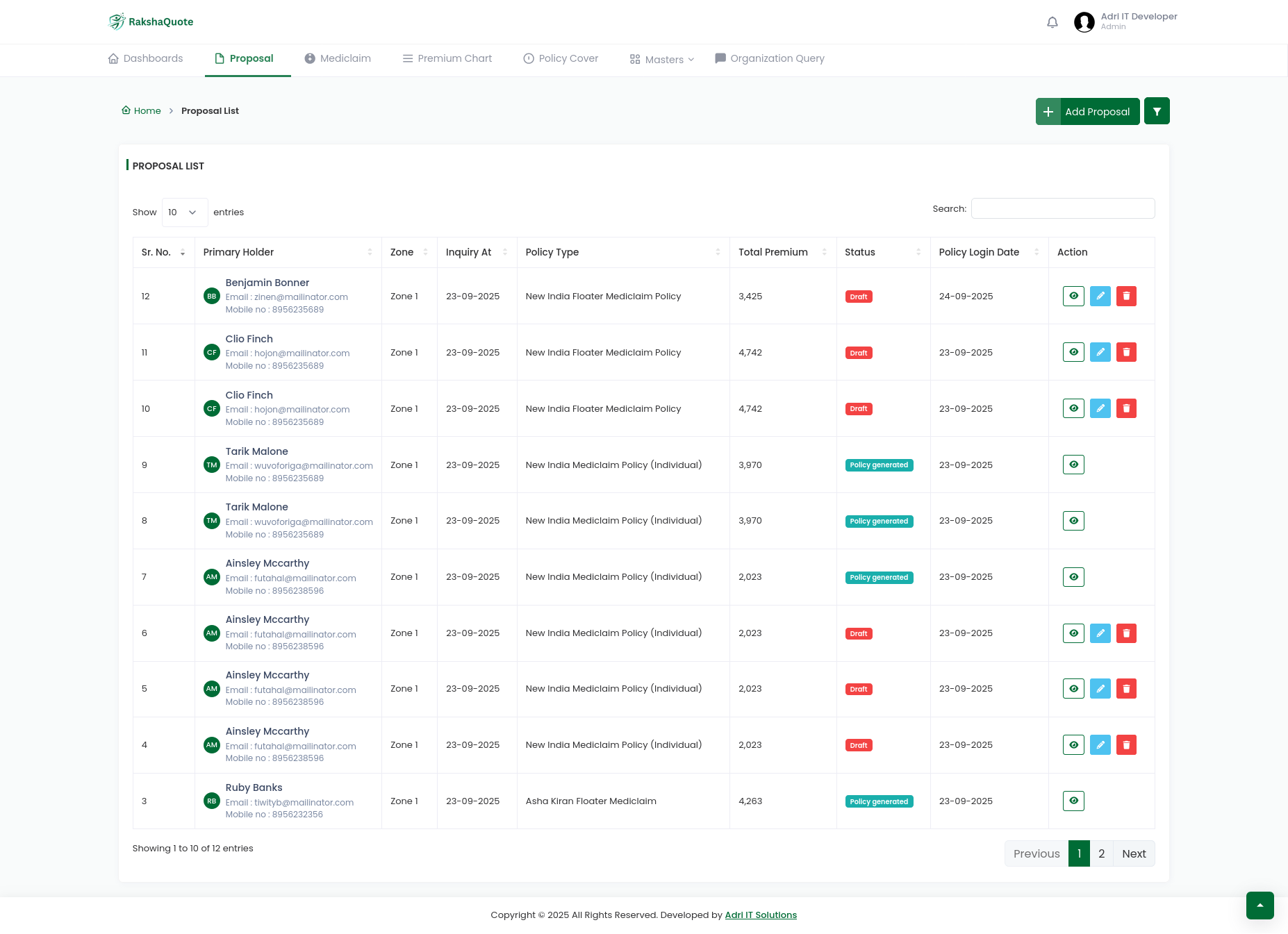The height and width of the screenshot is (934, 1288).
Task: Click the Ruby Banks holder name
Action: [x=254, y=787]
